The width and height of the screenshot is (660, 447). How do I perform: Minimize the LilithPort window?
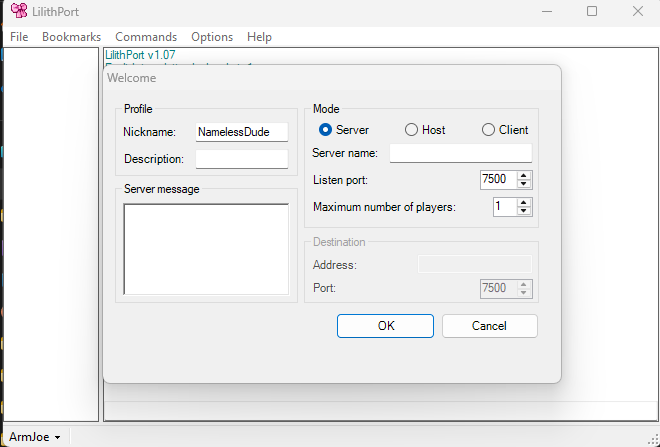point(547,11)
